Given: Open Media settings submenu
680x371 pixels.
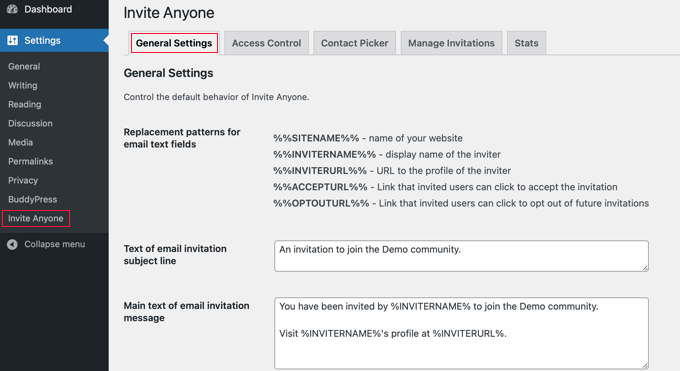Looking at the screenshot, I should [20, 142].
